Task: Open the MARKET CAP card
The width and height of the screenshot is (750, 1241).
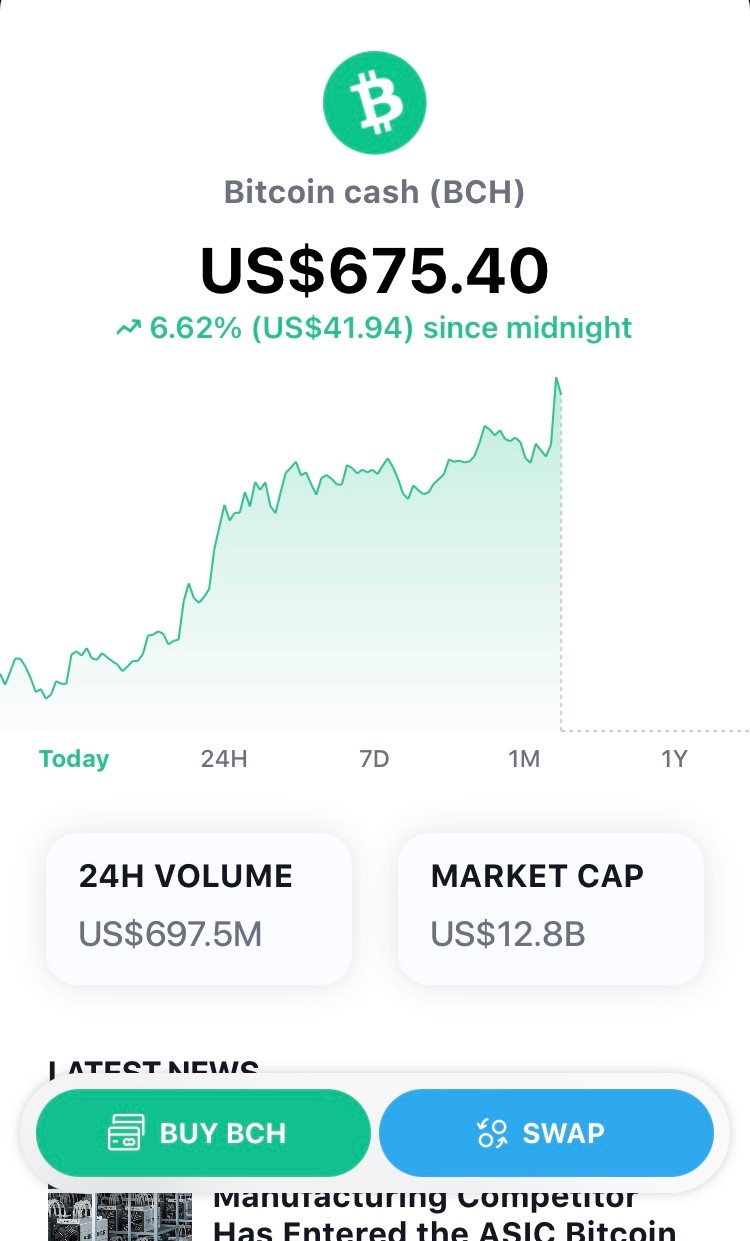Action: click(551, 909)
